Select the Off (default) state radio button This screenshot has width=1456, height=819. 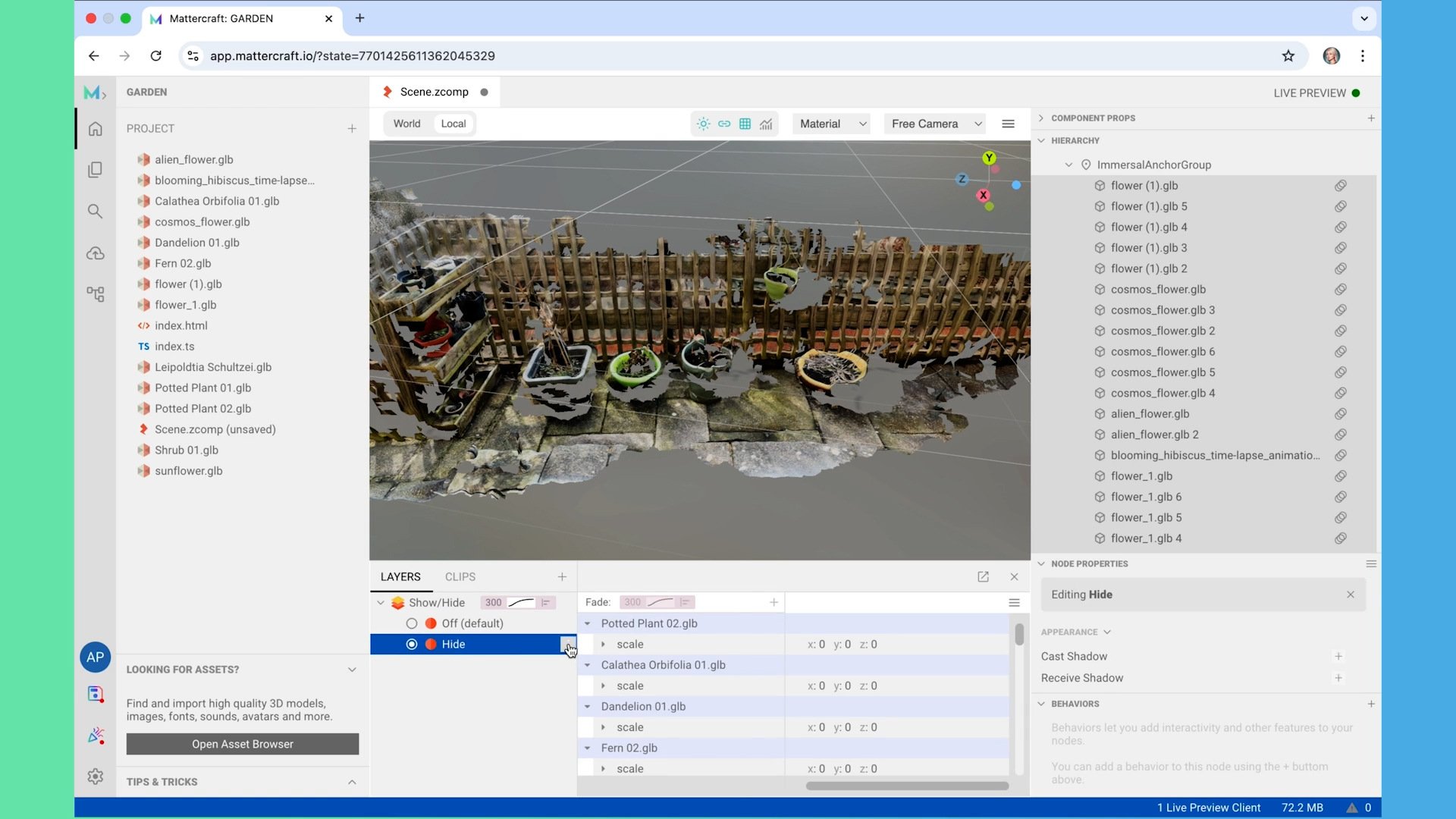point(412,623)
